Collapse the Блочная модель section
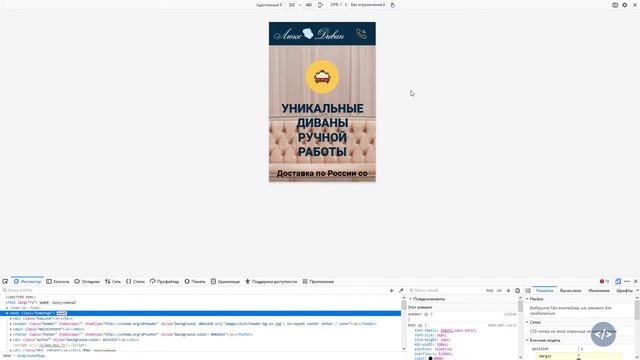This screenshot has width=640, height=360. click(527, 340)
